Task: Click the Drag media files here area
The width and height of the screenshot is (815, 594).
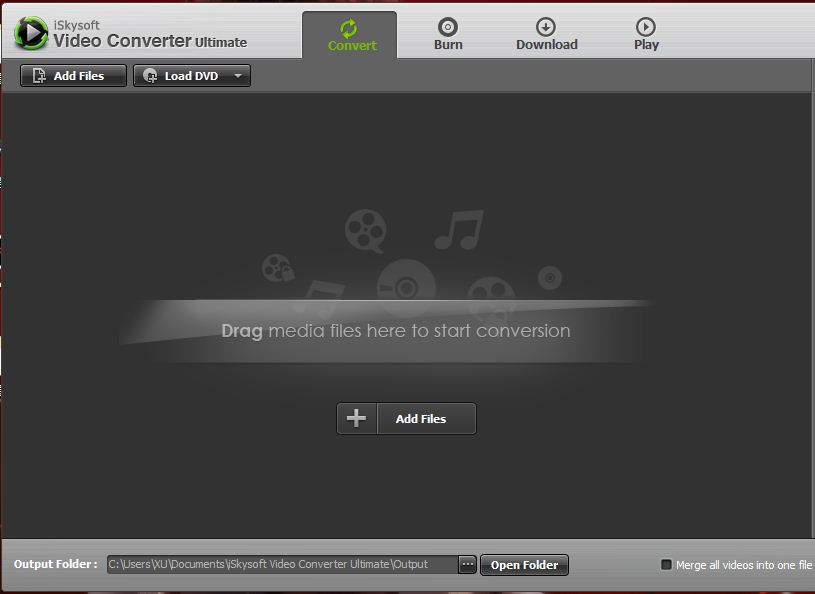Action: [x=395, y=331]
